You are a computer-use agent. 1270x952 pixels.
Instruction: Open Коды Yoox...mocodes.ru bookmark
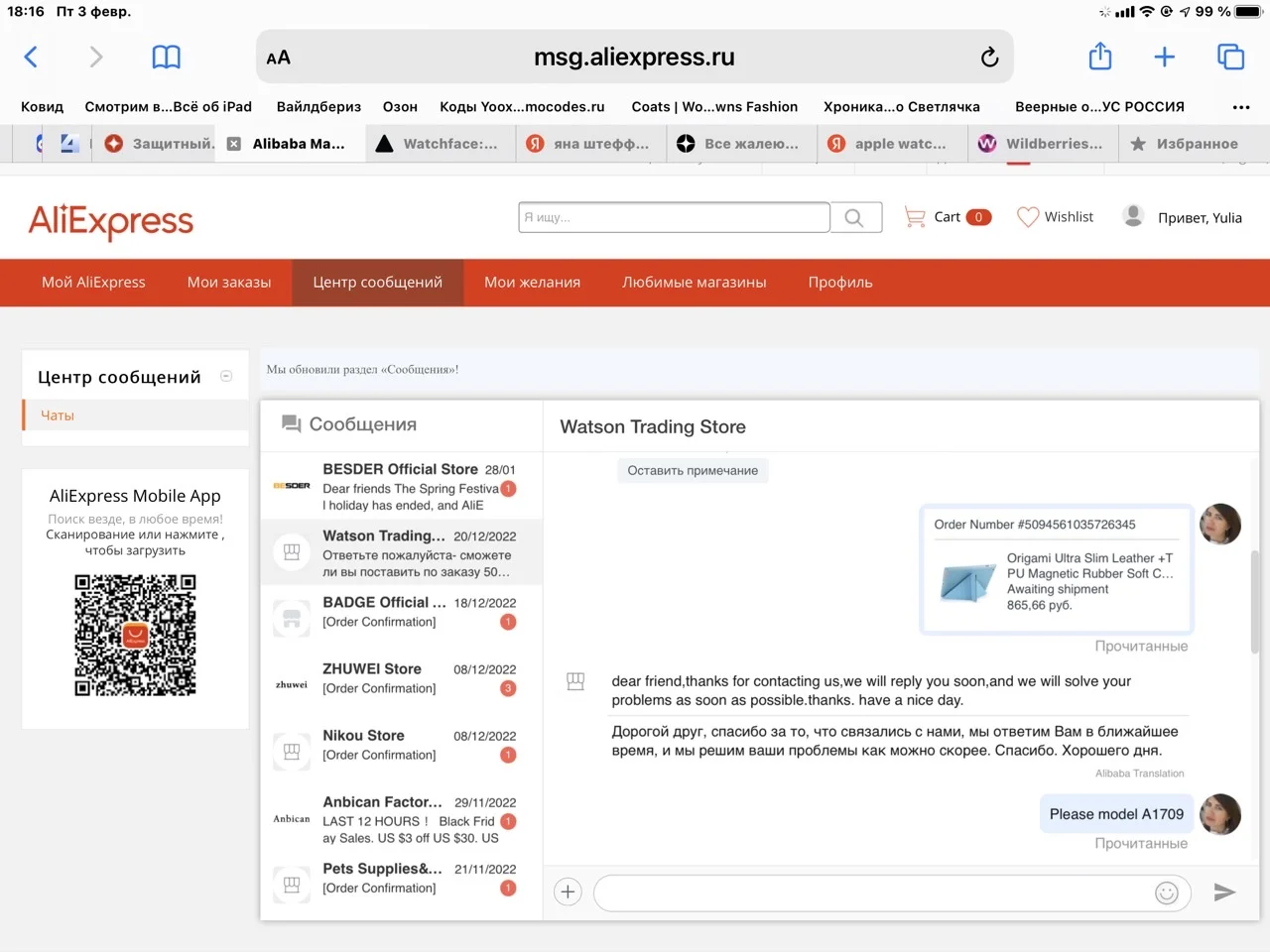point(522,107)
